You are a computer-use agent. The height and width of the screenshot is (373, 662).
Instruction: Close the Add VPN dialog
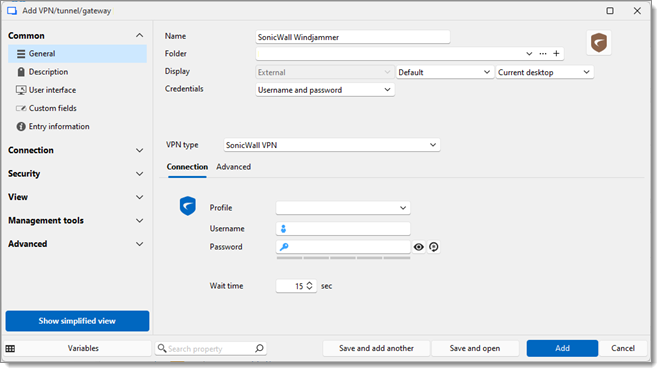tap(637, 11)
